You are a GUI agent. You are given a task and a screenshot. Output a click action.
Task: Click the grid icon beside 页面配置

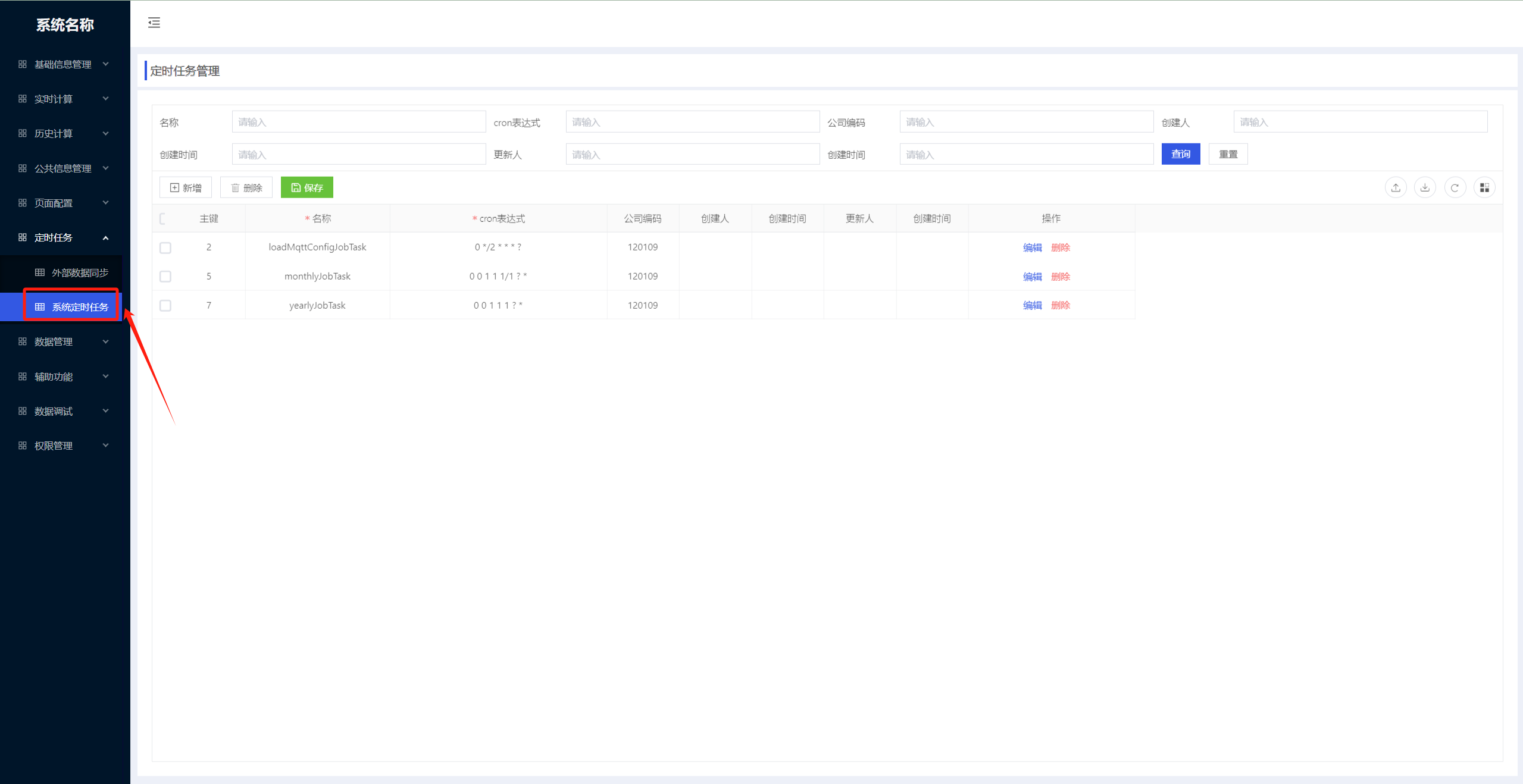click(23, 203)
